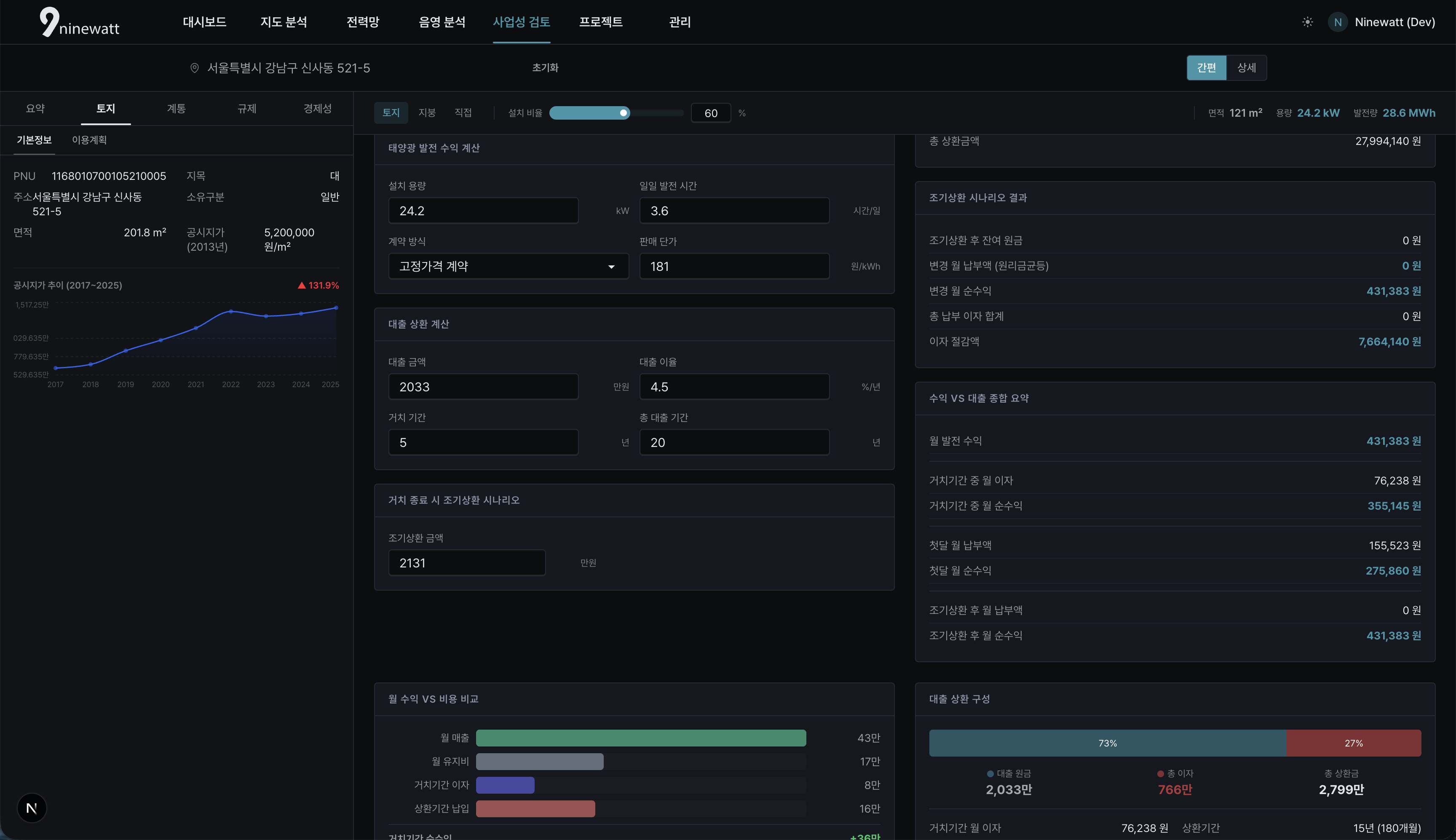Open the 대시보드 menu
The width and height of the screenshot is (1456, 840).
[x=204, y=22]
